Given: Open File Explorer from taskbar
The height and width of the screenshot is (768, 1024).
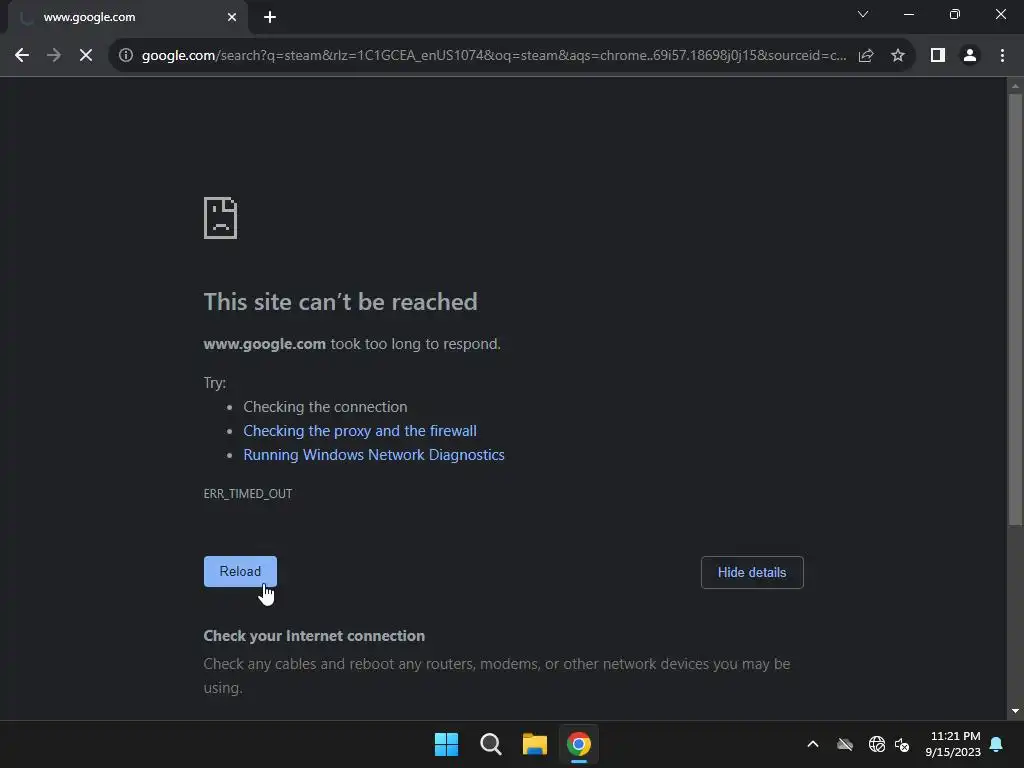Looking at the screenshot, I should click(535, 744).
